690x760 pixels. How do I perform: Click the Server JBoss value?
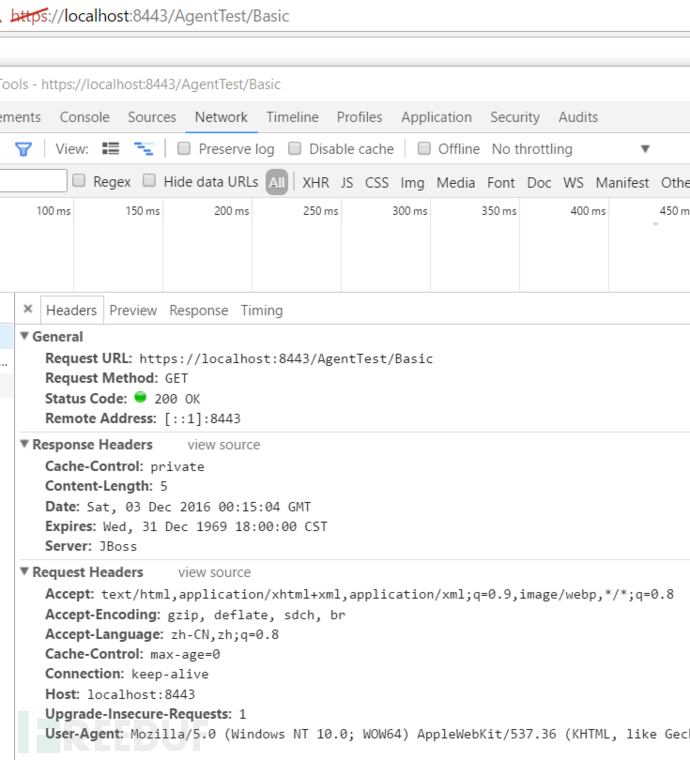(x=118, y=546)
